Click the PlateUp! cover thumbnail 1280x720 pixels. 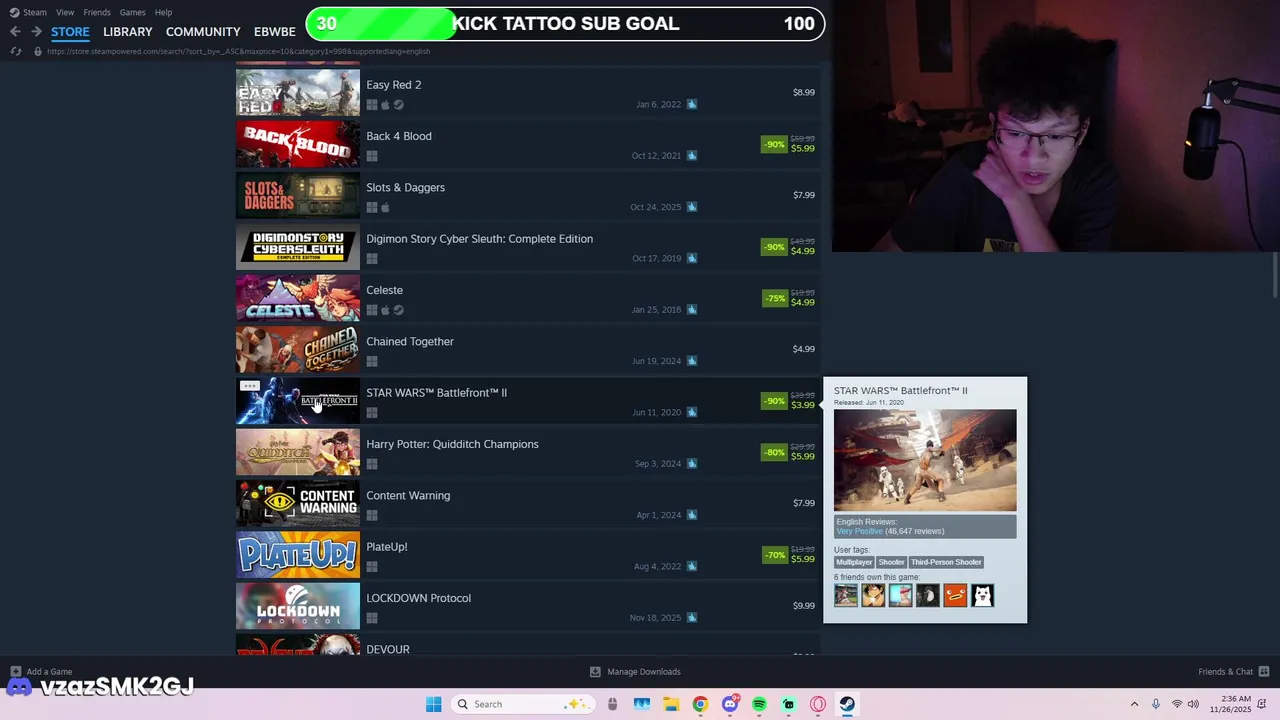pos(298,555)
